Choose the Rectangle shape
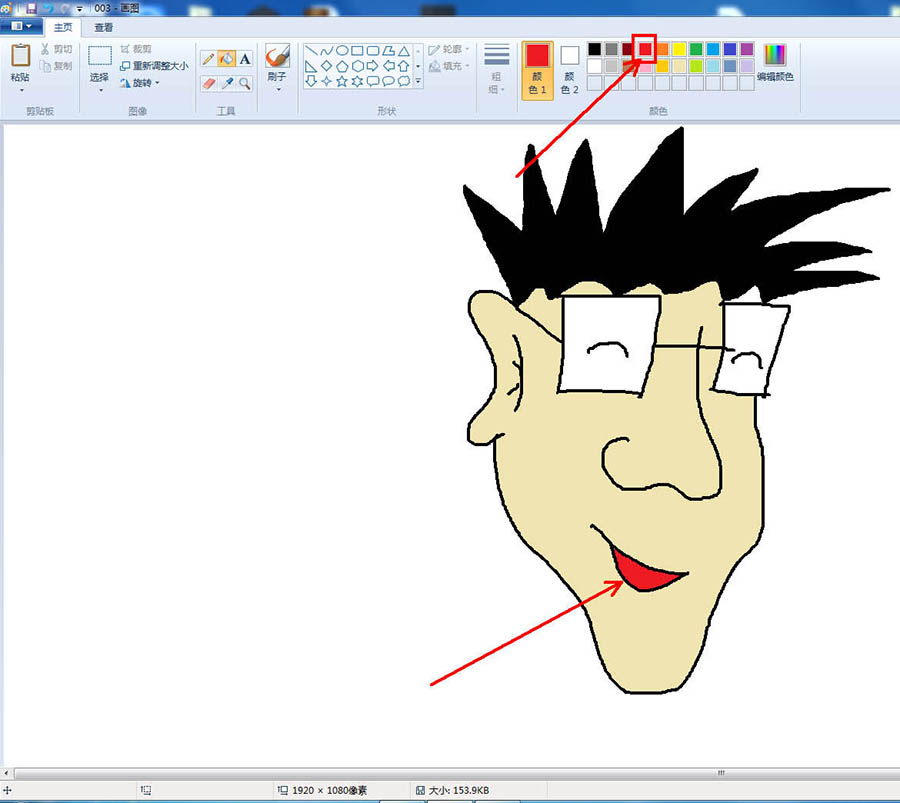900x803 pixels. click(357, 51)
